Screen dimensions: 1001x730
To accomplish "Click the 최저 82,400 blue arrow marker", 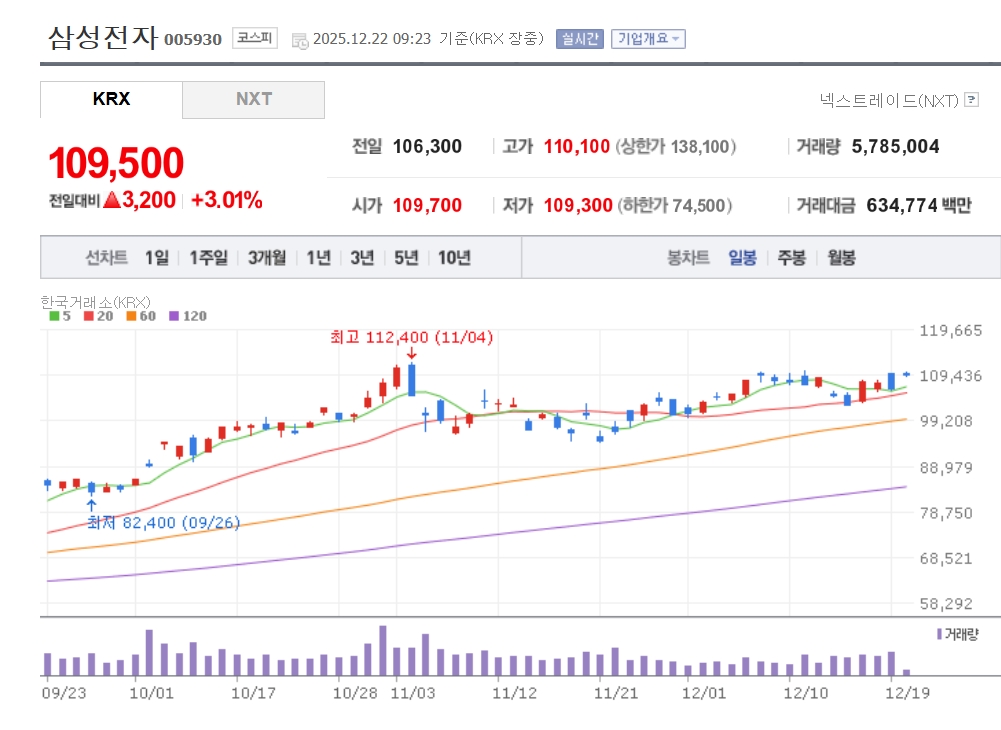I will [x=91, y=505].
